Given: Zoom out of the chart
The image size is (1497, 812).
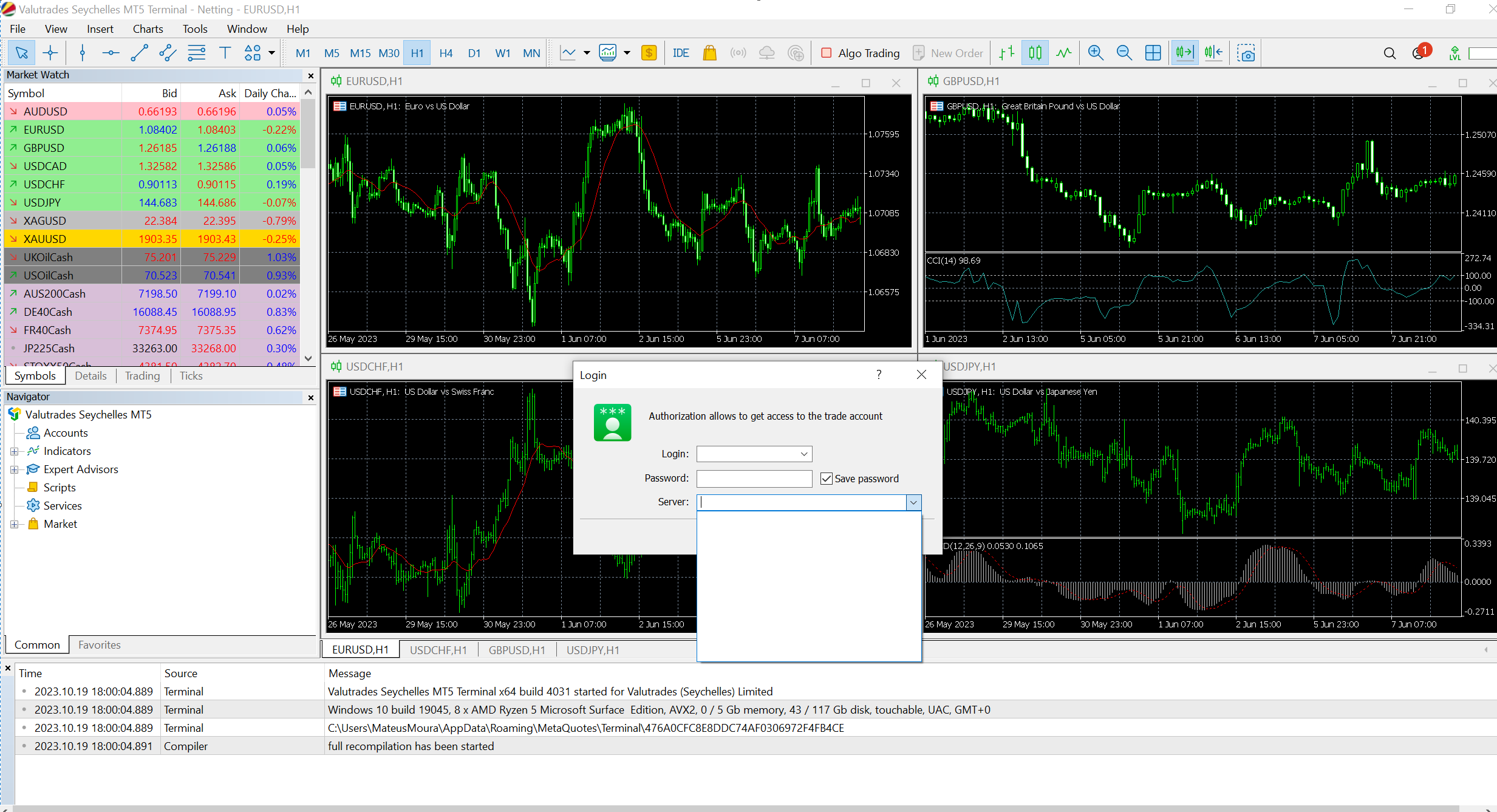Looking at the screenshot, I should (1124, 53).
